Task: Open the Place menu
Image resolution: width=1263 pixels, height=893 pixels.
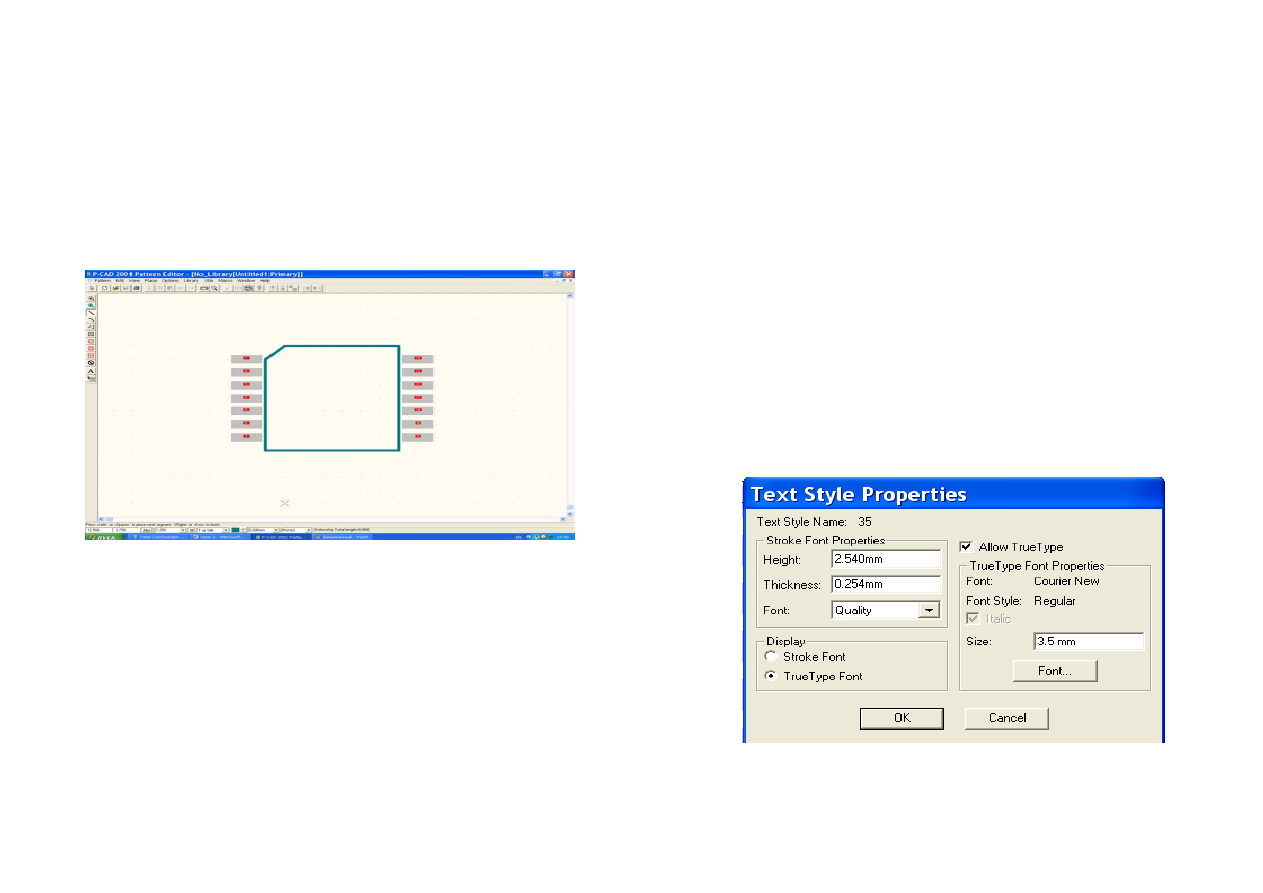Action: pyautogui.click(x=151, y=281)
